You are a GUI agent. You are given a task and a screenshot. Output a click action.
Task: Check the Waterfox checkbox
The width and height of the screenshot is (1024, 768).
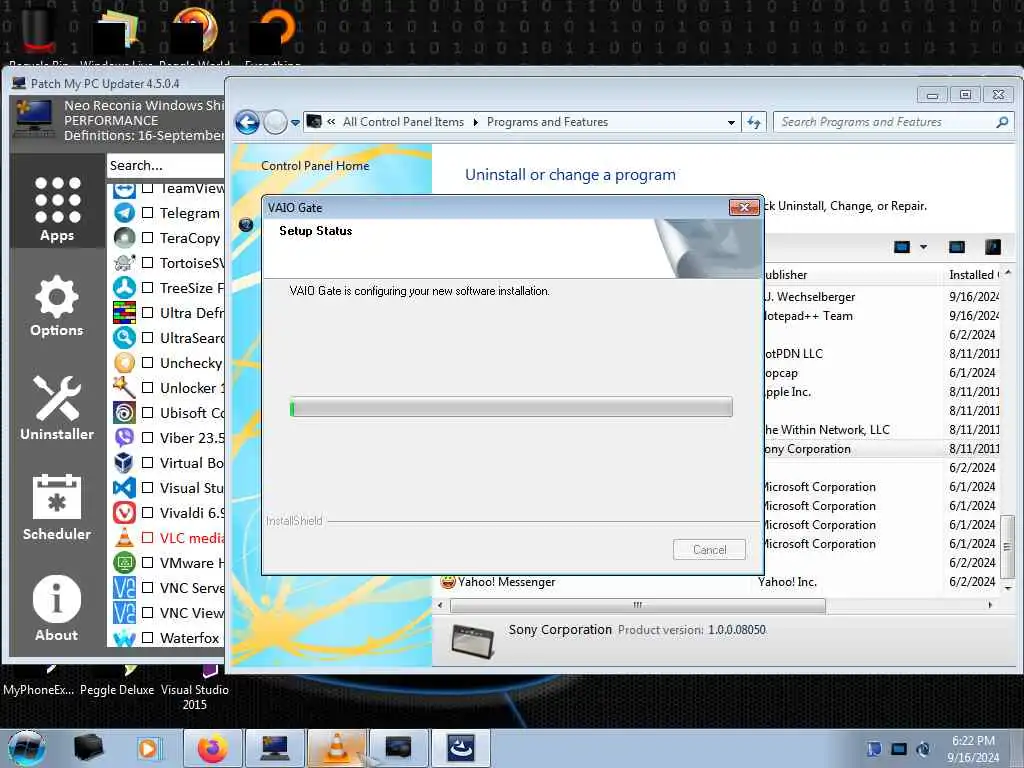pos(148,637)
